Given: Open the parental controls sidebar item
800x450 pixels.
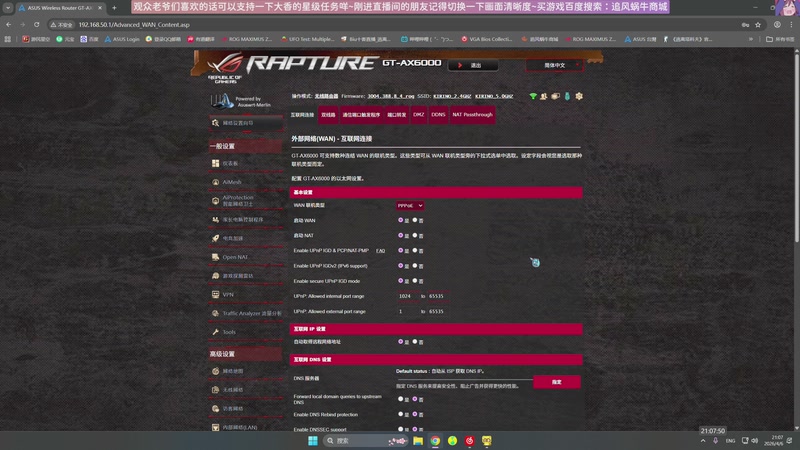Looking at the screenshot, I should (x=245, y=219).
